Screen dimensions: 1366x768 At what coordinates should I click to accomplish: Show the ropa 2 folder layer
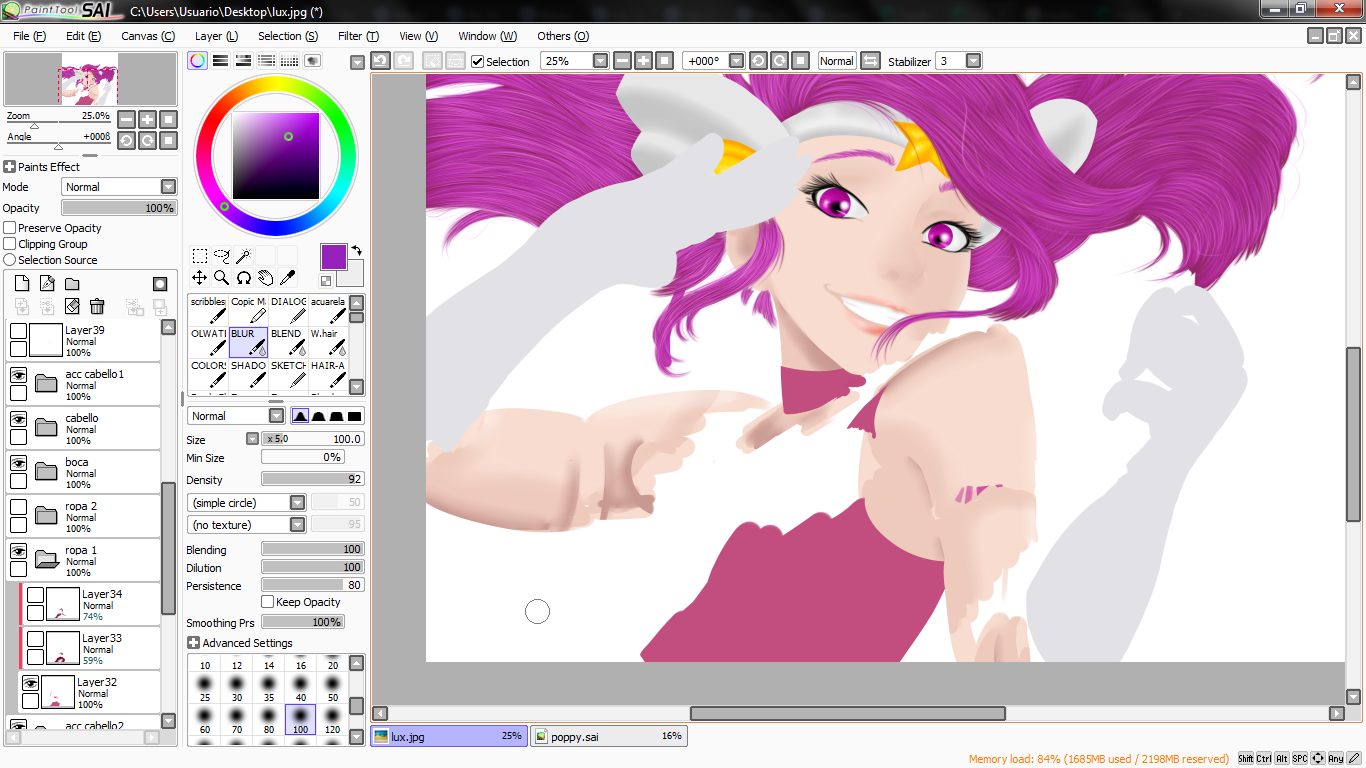point(18,508)
